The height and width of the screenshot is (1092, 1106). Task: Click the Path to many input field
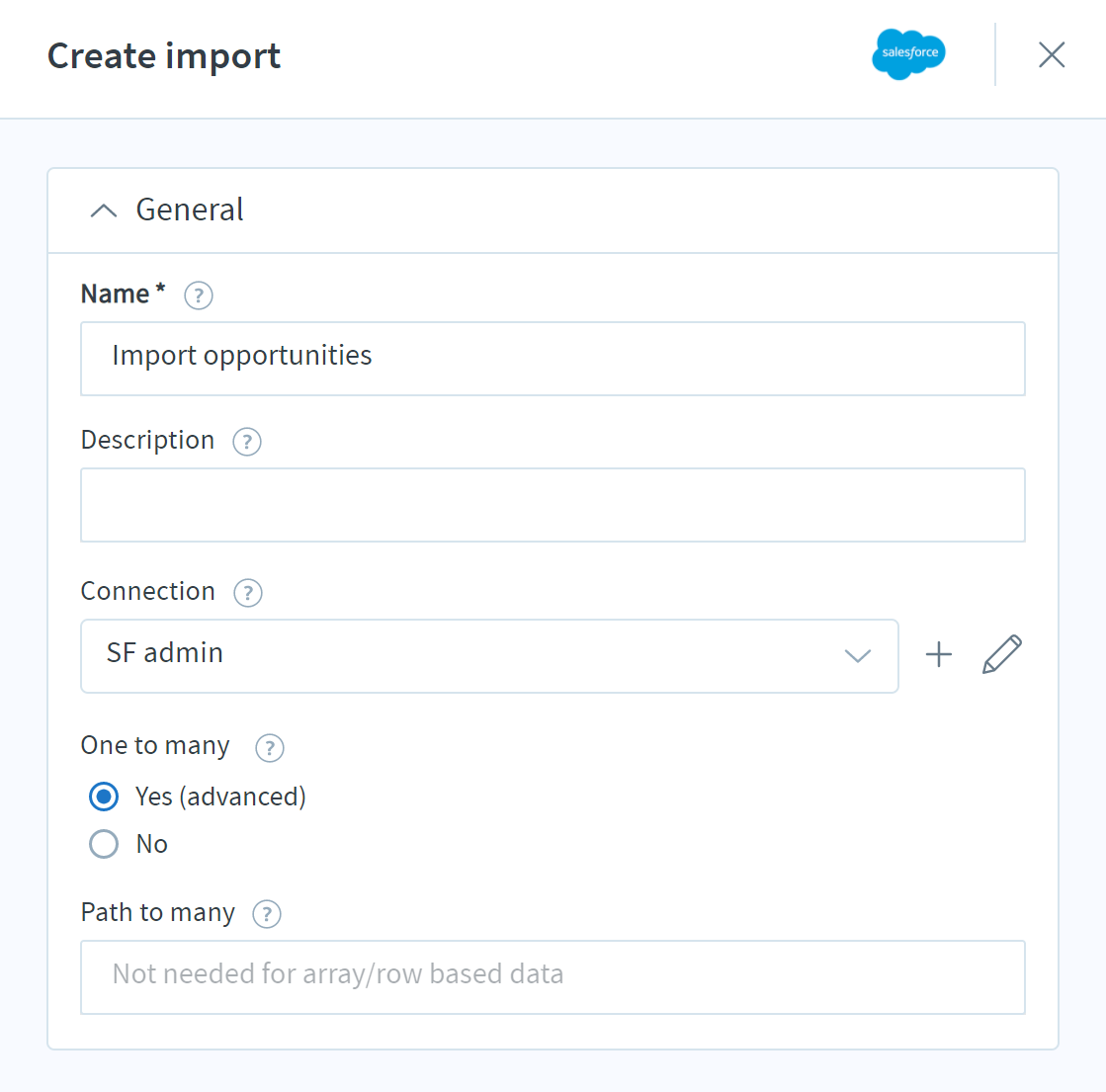click(x=553, y=977)
